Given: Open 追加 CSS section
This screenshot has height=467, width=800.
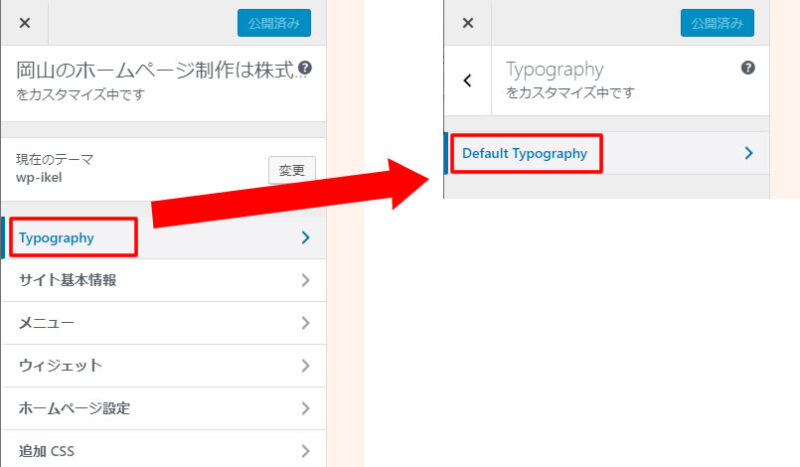Looking at the screenshot, I should pos(164,449).
